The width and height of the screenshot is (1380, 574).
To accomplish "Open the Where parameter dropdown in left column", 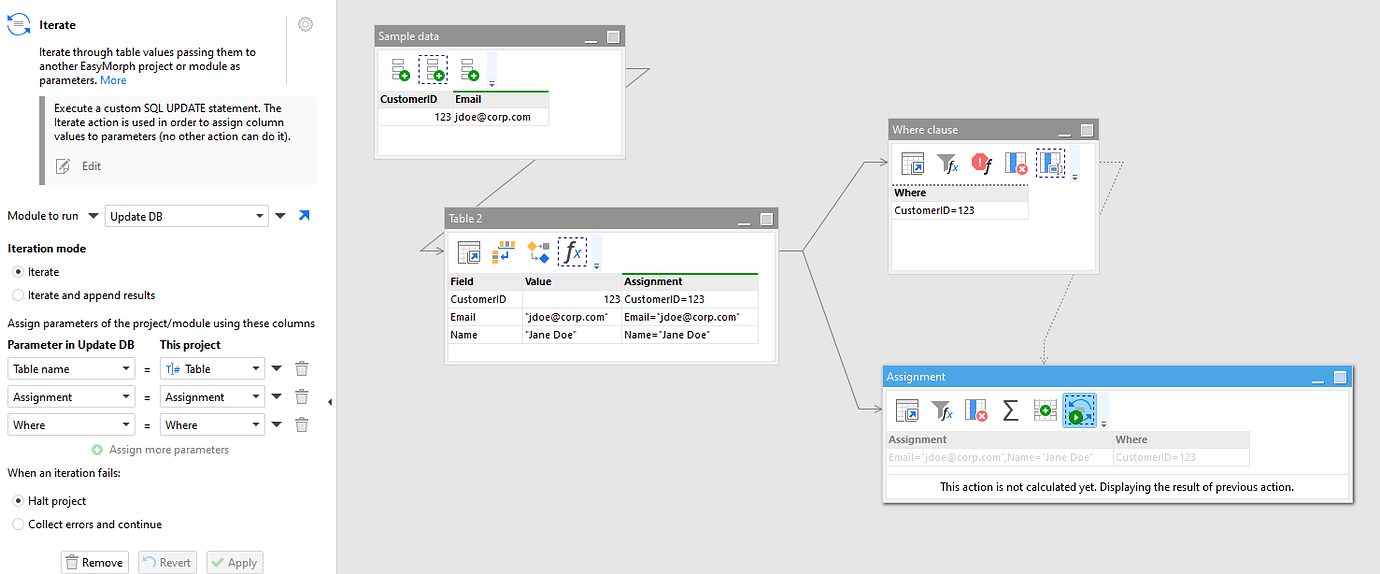I will 126,425.
